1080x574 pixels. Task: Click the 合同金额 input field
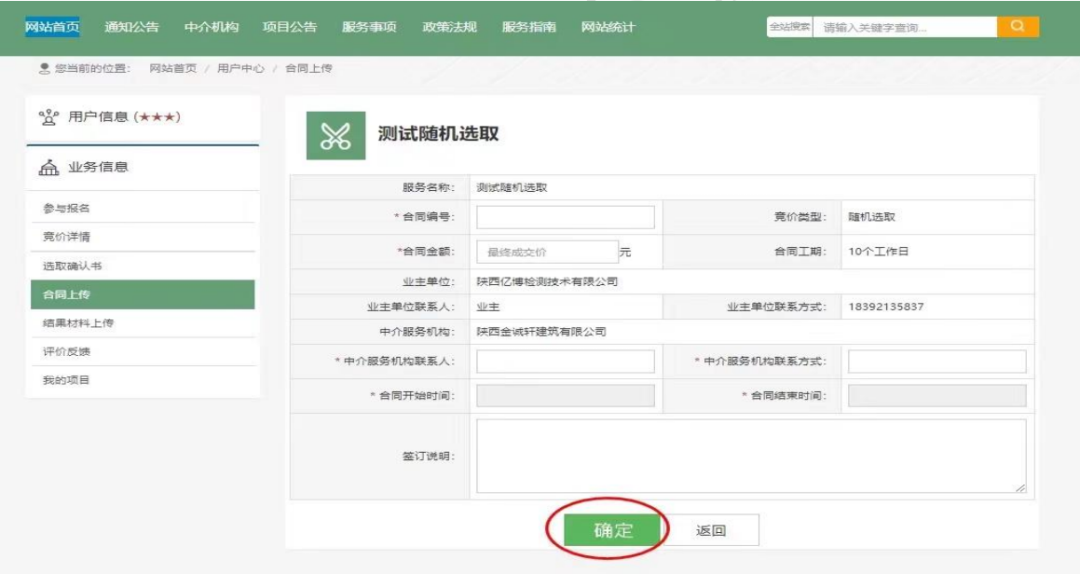(548, 252)
